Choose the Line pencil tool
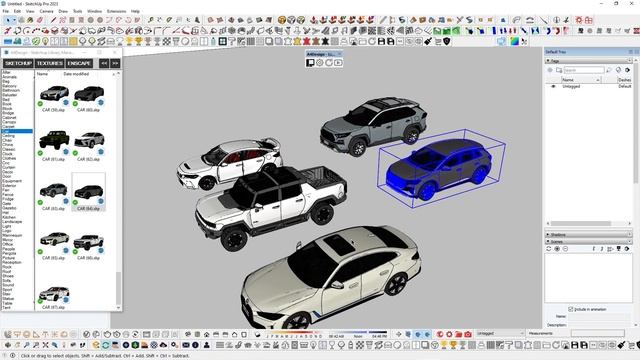Image resolution: width=640 pixels, height=360 pixels. 53,20
